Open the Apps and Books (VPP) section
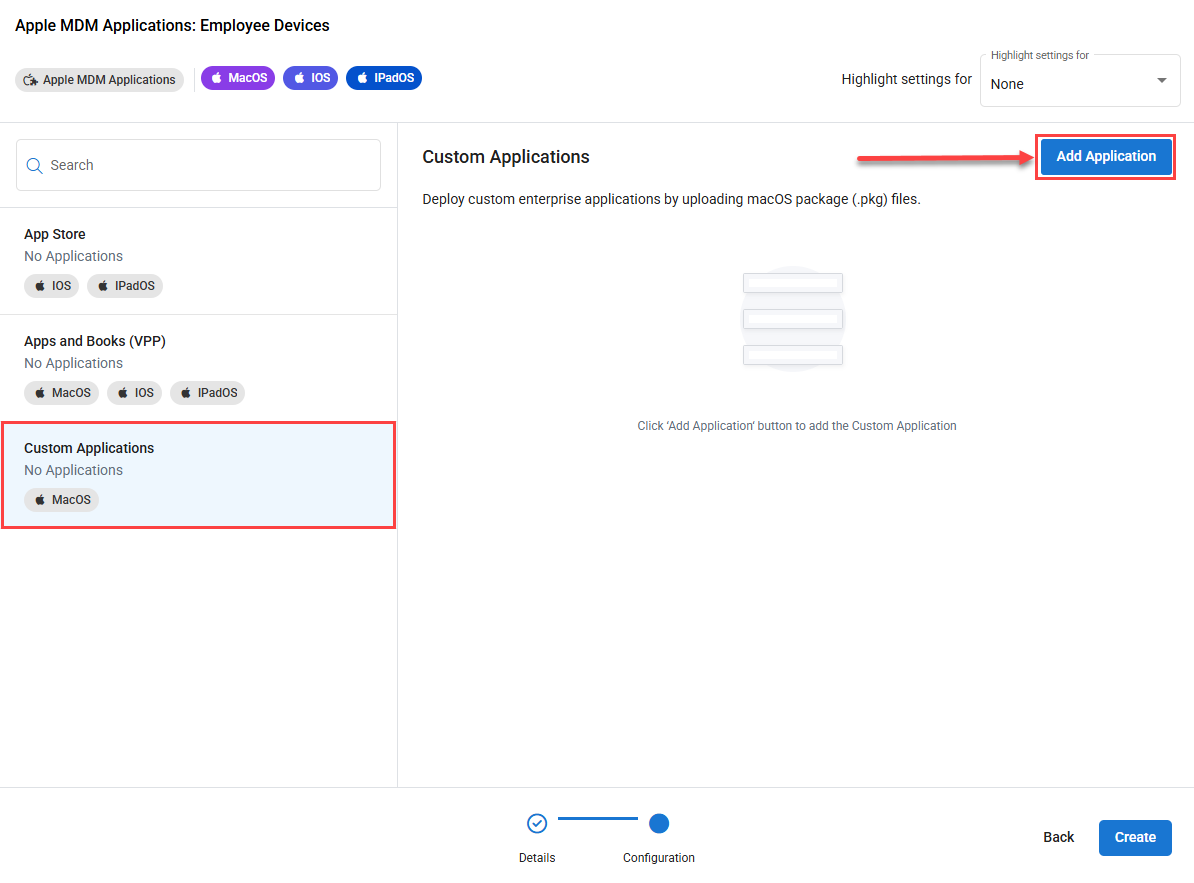The image size is (1194, 883). (199, 368)
